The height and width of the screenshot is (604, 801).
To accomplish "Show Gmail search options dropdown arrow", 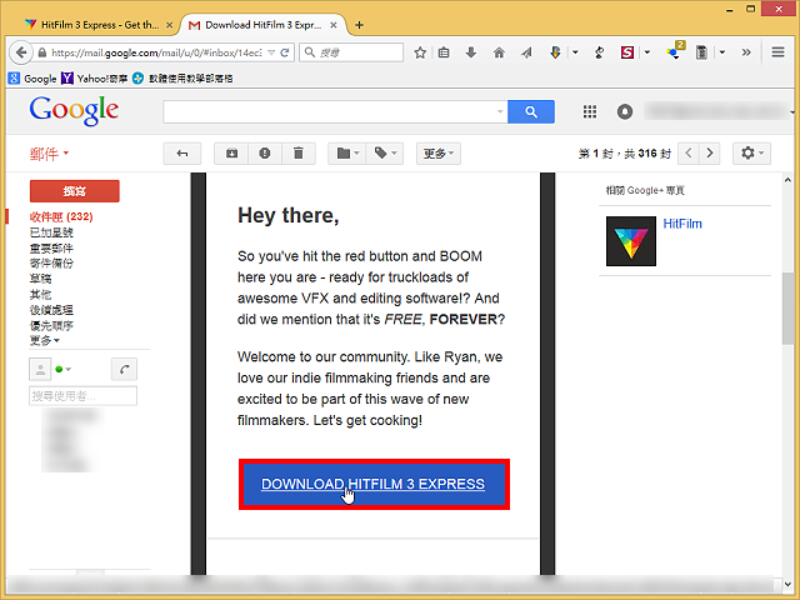I will coord(500,111).
